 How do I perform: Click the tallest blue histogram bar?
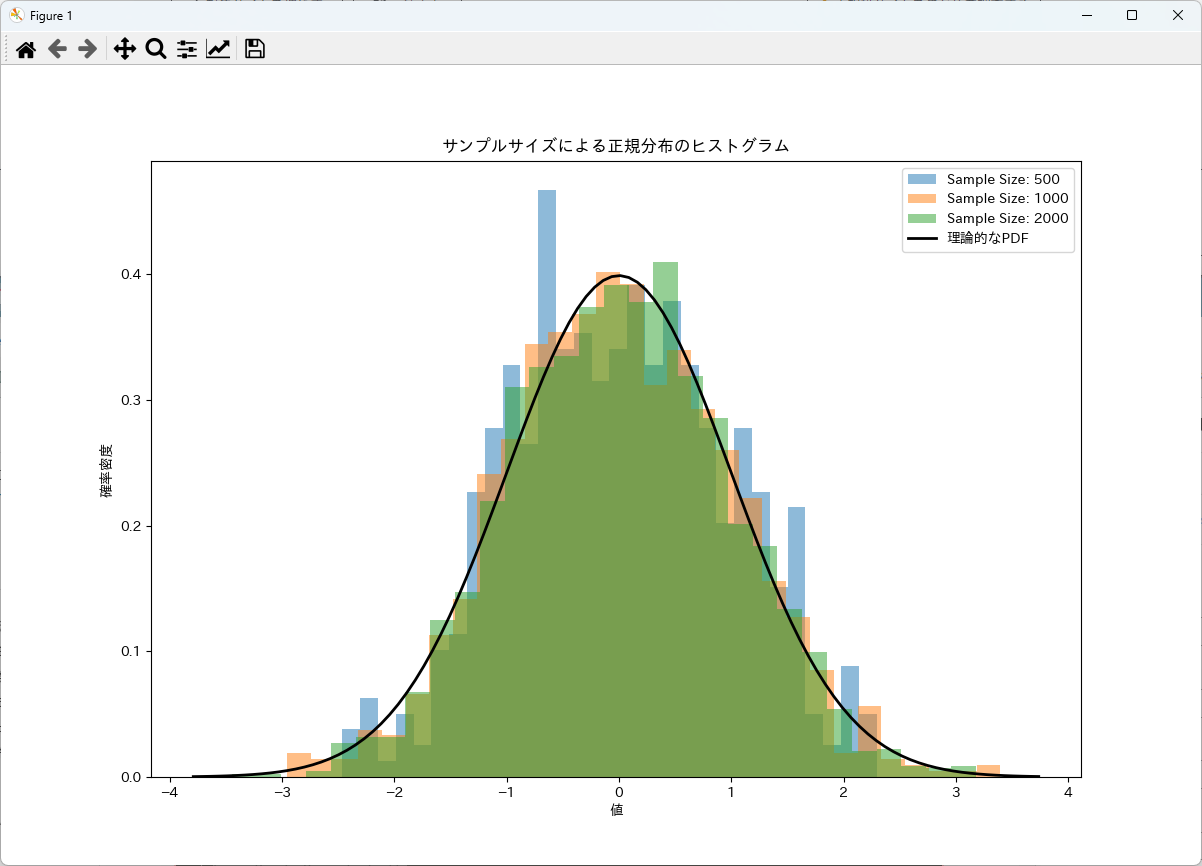(x=547, y=260)
